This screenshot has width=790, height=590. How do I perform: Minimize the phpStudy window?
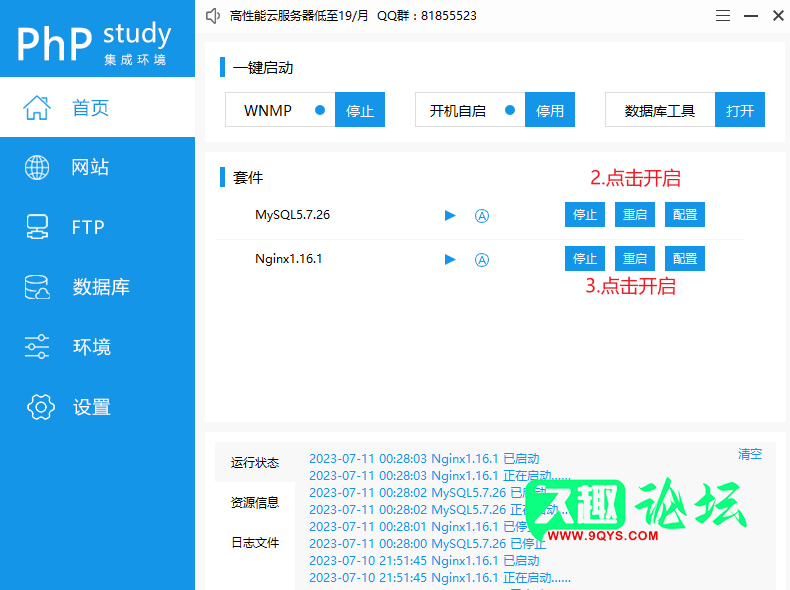click(x=751, y=16)
